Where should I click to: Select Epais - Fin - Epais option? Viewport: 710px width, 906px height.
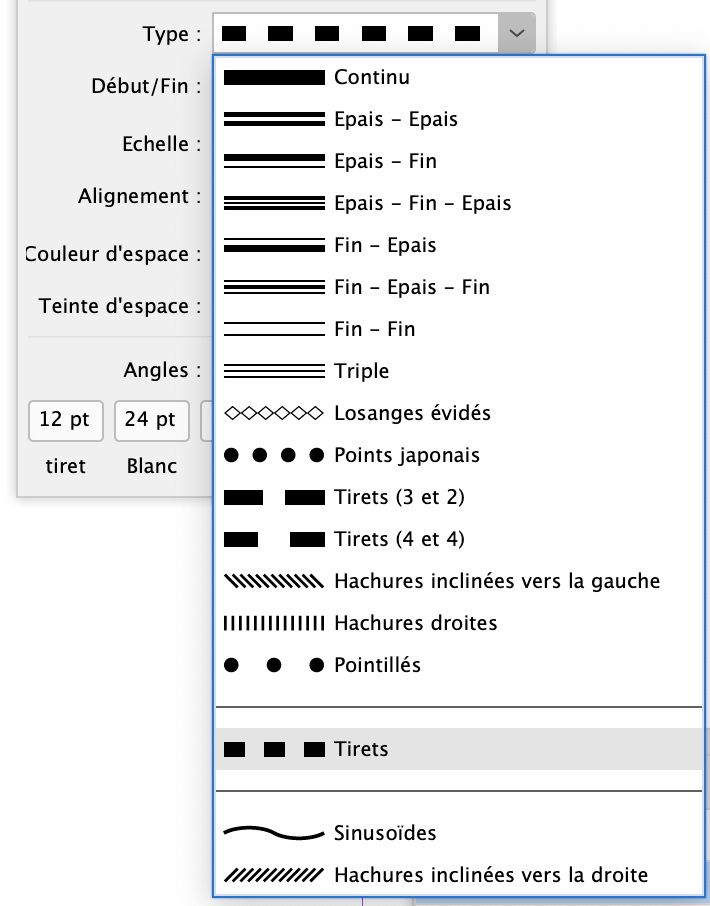(422, 203)
